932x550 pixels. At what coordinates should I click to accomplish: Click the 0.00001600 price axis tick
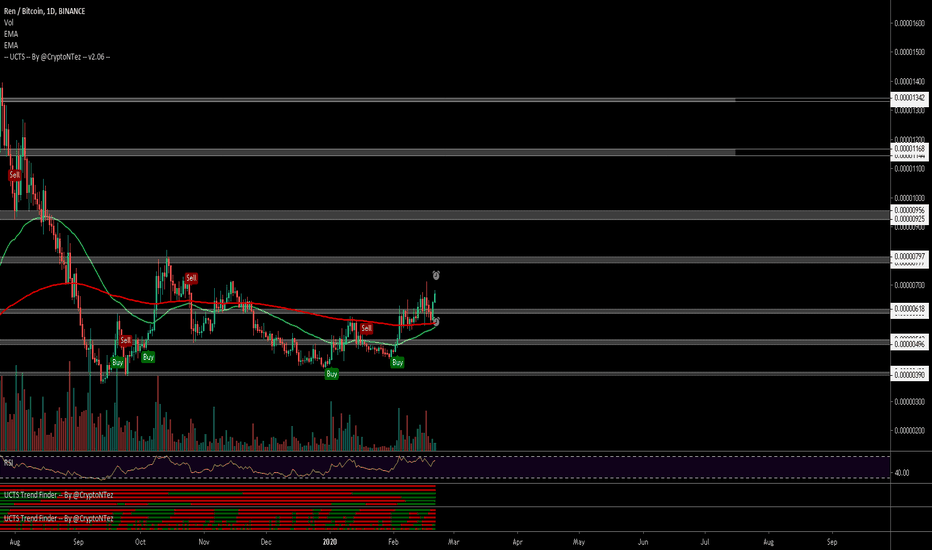[x=909, y=23]
